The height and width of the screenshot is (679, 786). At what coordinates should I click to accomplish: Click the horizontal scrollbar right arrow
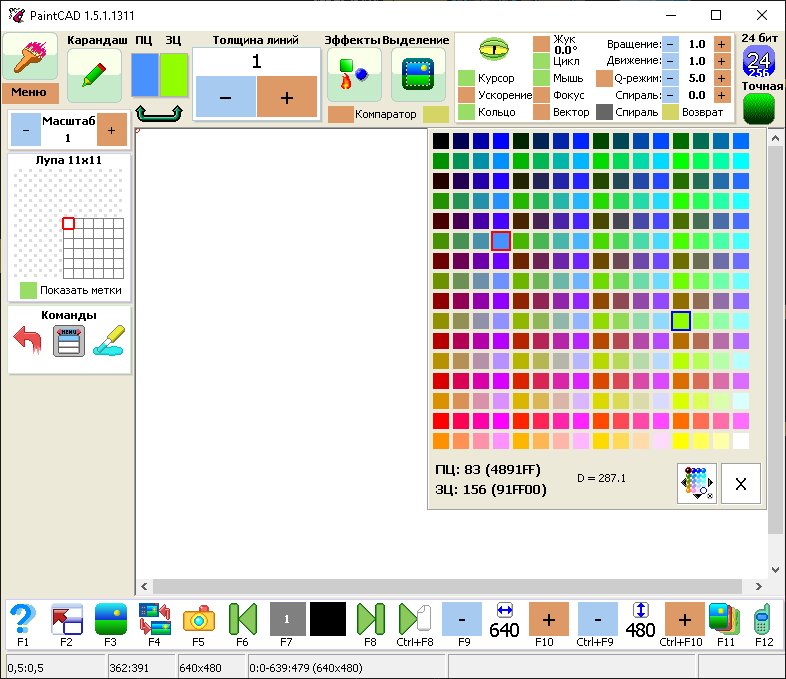point(758,587)
